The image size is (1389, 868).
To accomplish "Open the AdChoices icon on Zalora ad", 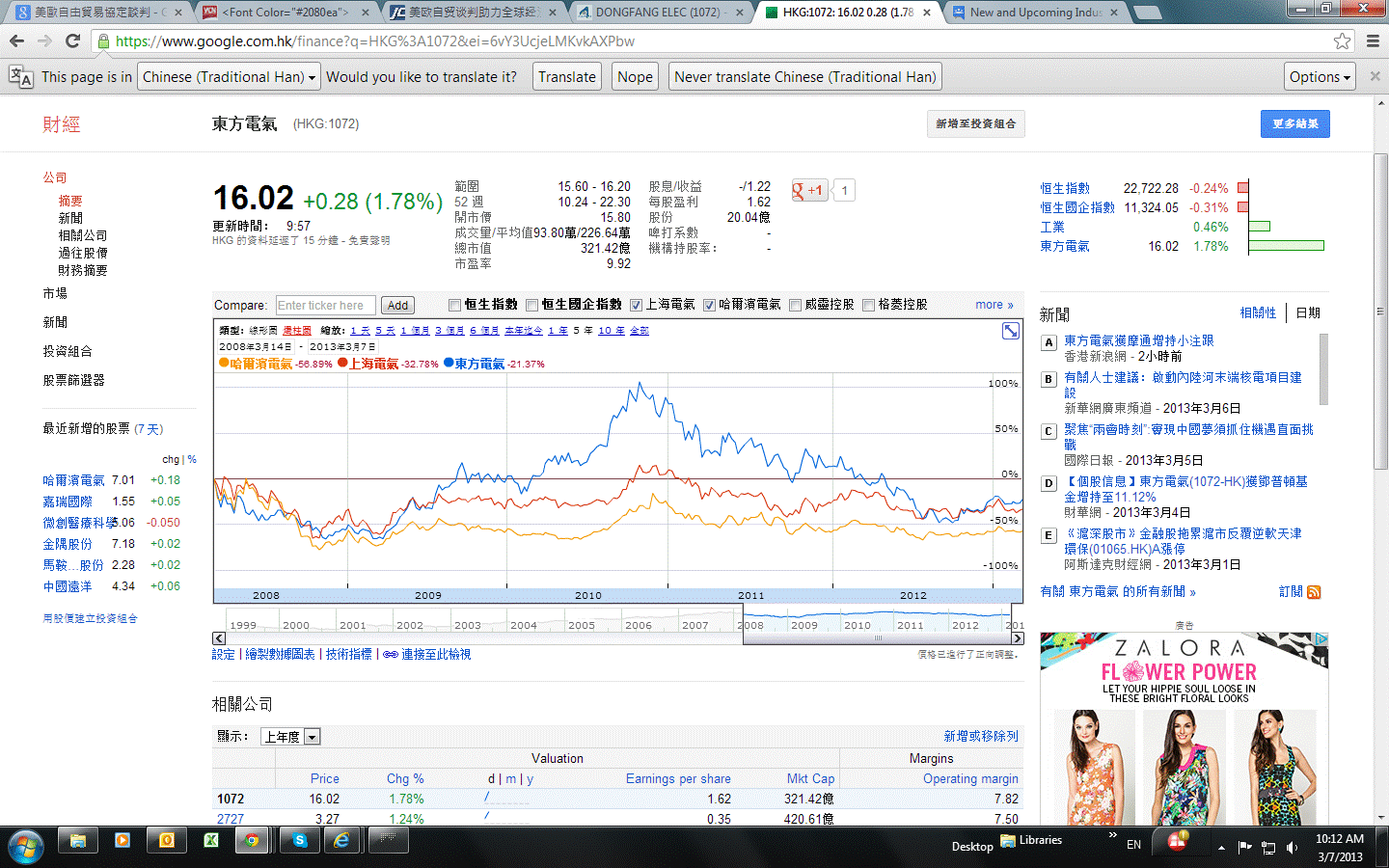I will click(x=1321, y=639).
